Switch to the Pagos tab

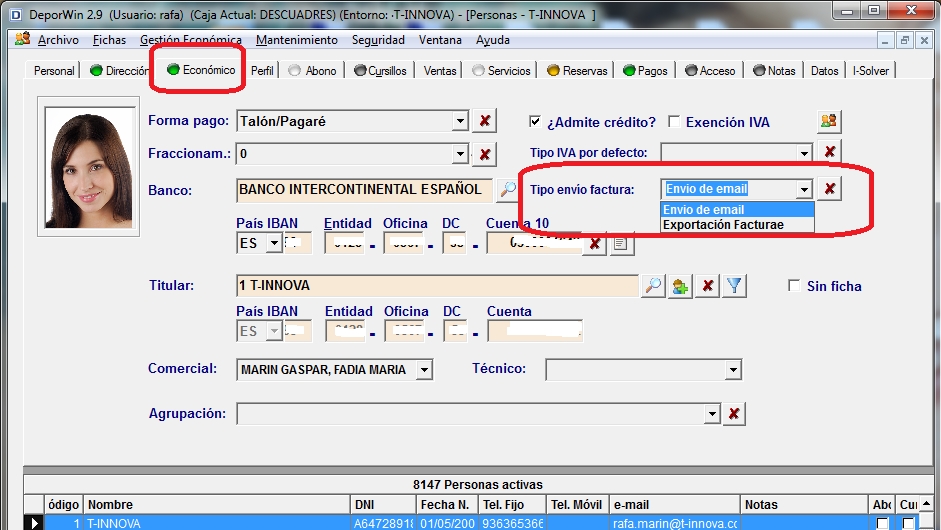tap(645, 71)
